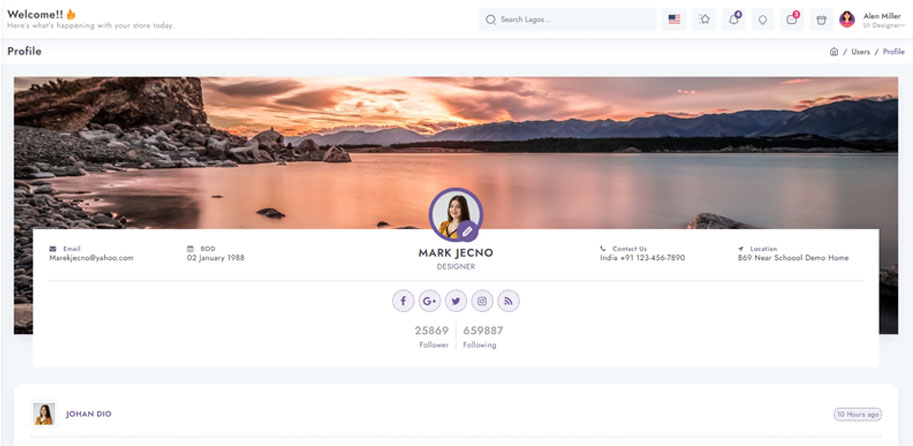Click in the Search Lagos field
This screenshot has height=446, width=913.
[568, 19]
